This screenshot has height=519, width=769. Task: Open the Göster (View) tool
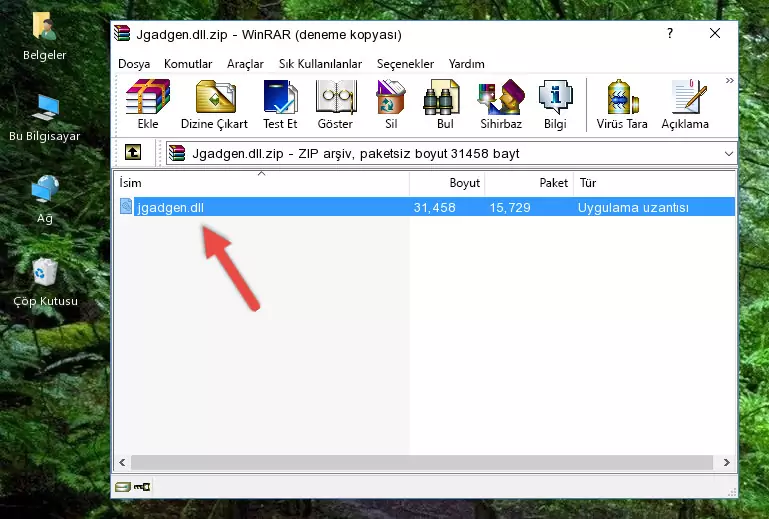coord(335,104)
